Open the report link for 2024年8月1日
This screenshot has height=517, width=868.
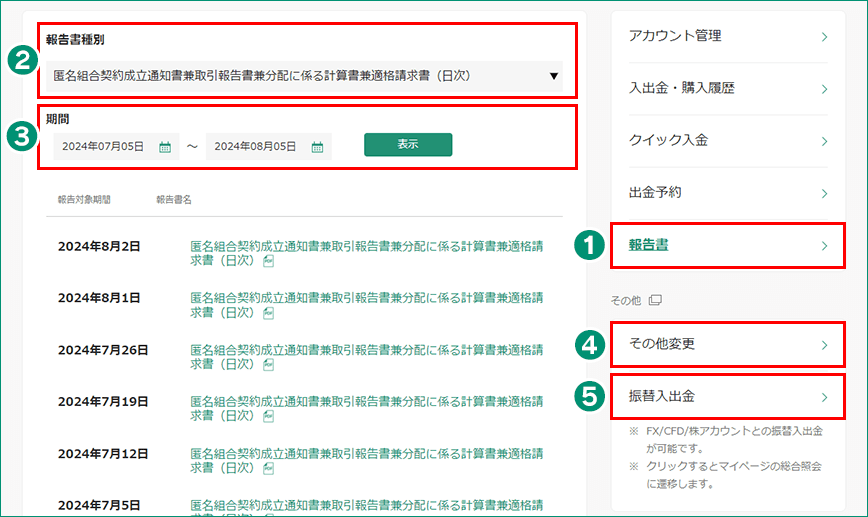pyautogui.click(x=366, y=305)
